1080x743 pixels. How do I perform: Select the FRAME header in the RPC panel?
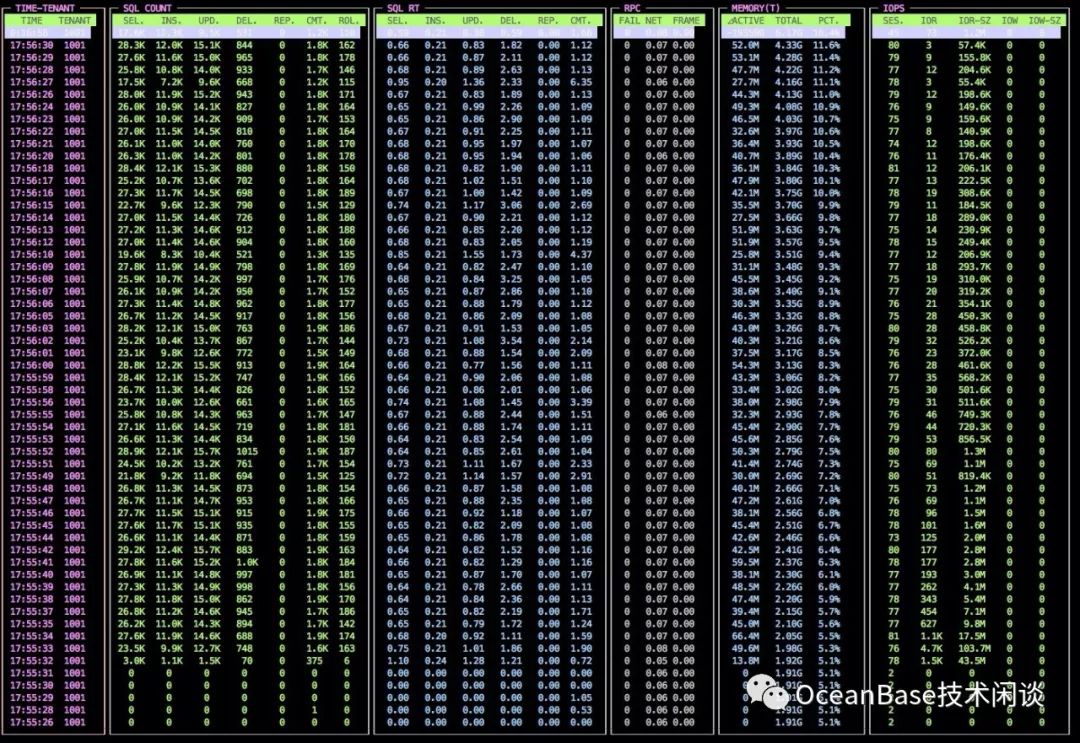point(686,21)
